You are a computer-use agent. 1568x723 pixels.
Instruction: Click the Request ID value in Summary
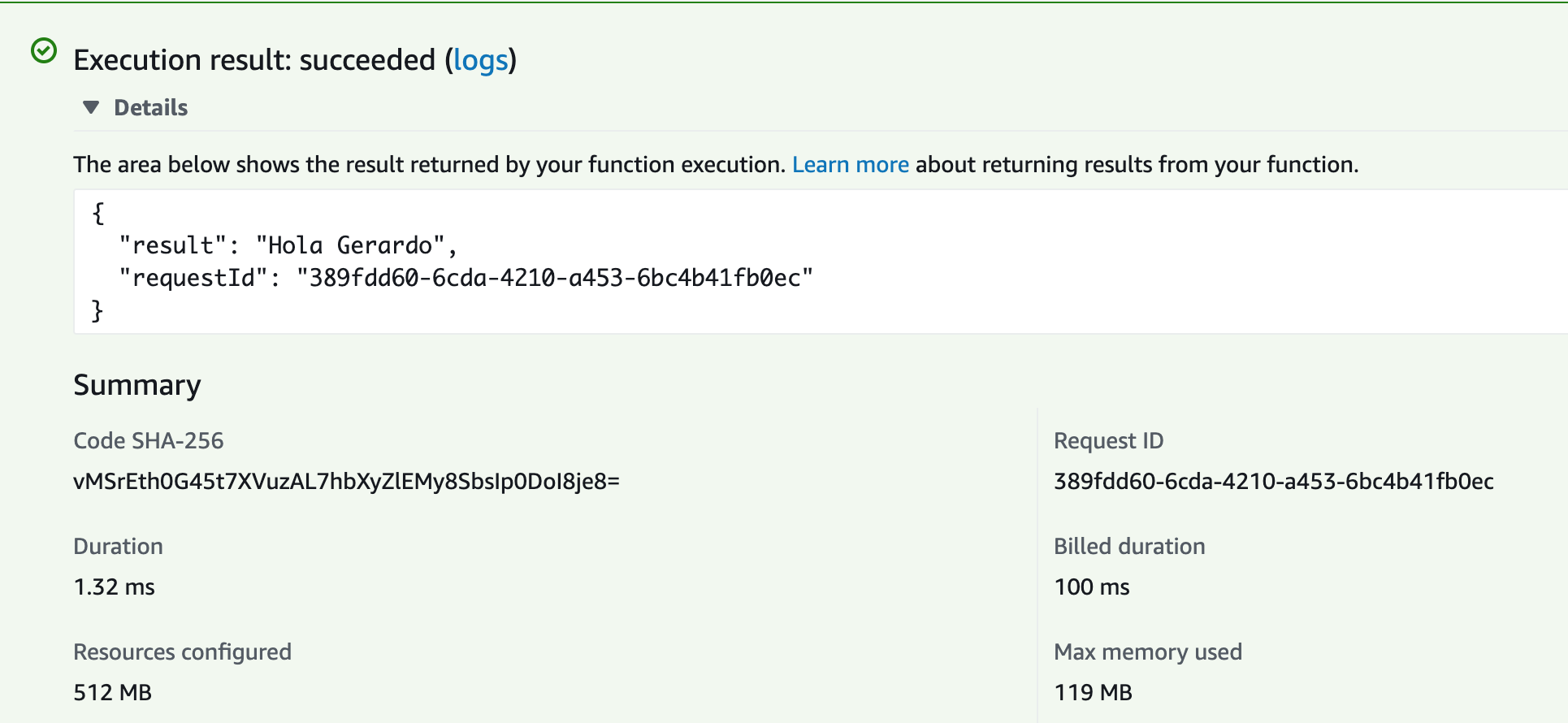tap(1273, 482)
